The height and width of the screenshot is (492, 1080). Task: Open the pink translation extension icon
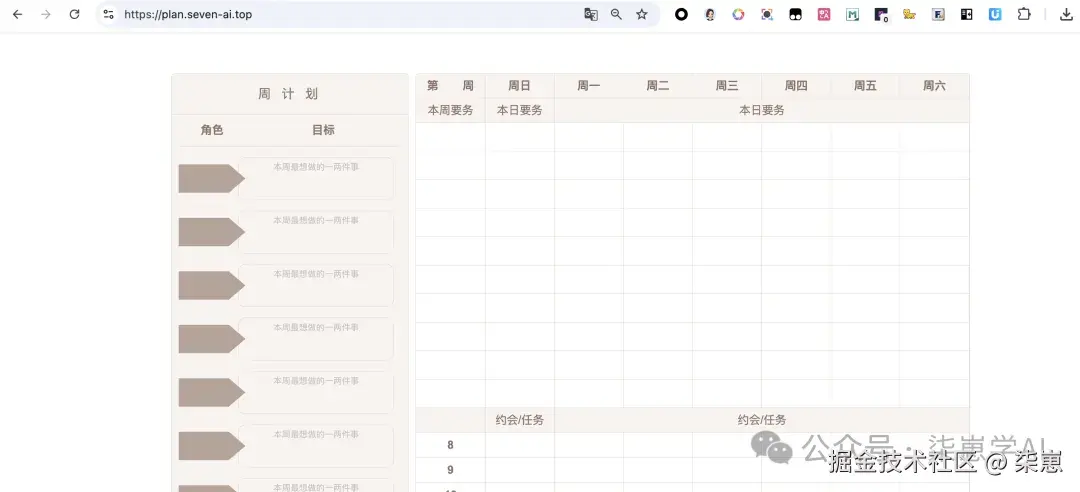[x=824, y=14]
